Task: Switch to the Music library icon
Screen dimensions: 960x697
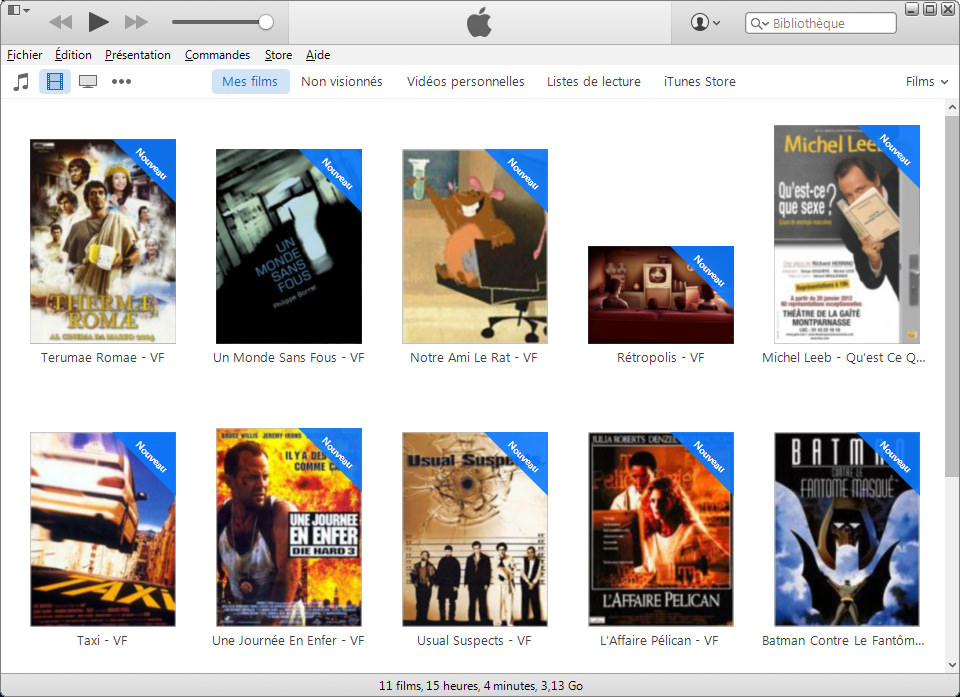Action: click(21, 82)
